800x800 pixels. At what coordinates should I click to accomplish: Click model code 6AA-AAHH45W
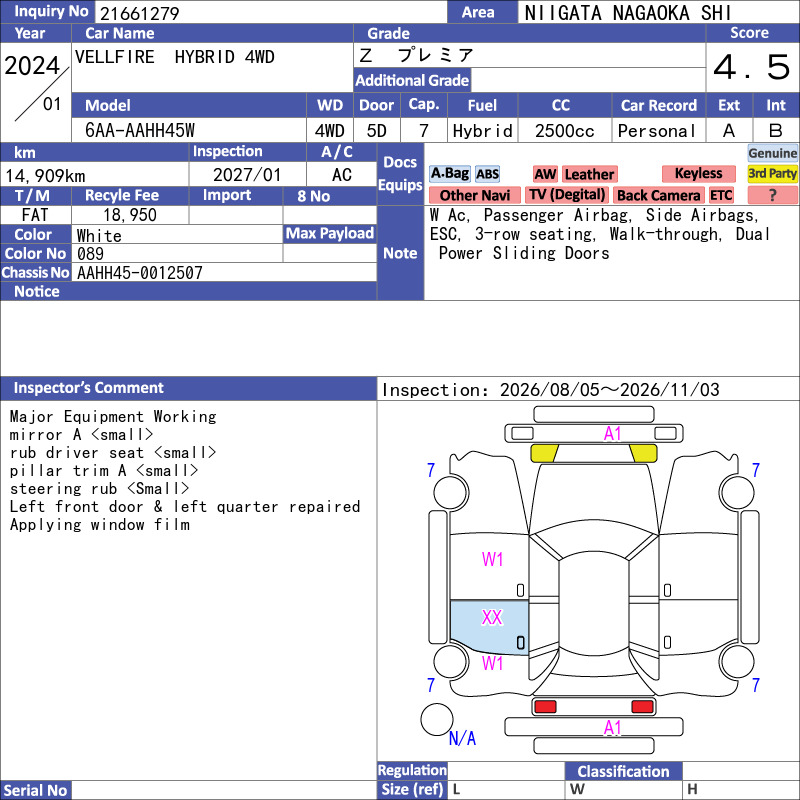[x=139, y=130]
